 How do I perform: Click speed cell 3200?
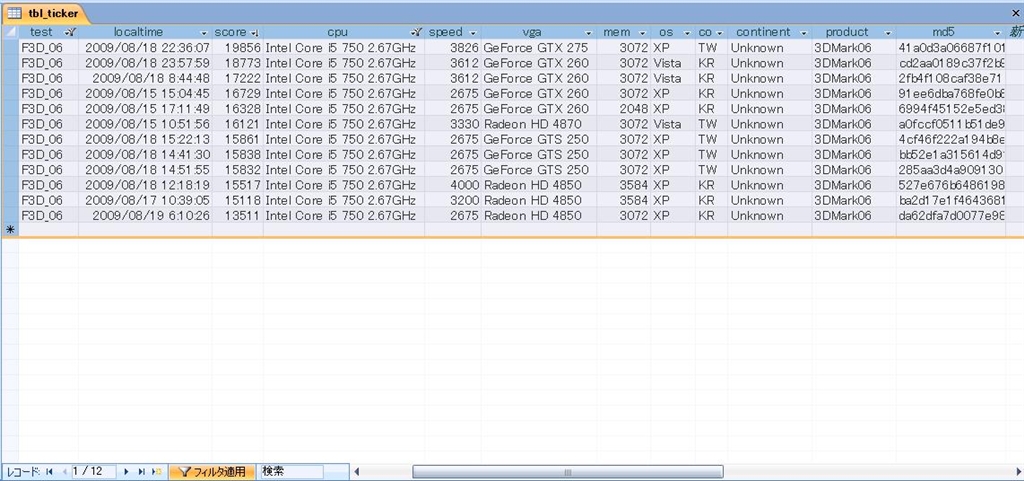coord(453,200)
